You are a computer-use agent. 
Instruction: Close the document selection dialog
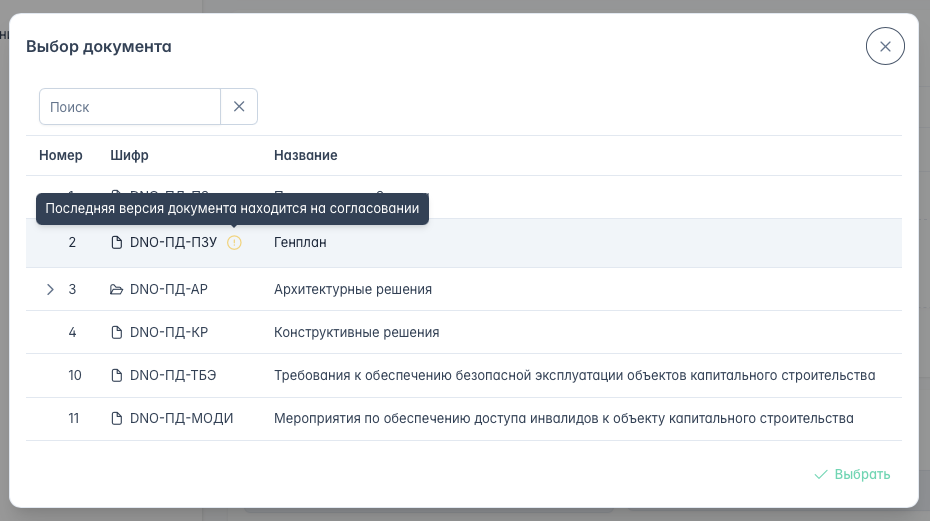click(885, 46)
